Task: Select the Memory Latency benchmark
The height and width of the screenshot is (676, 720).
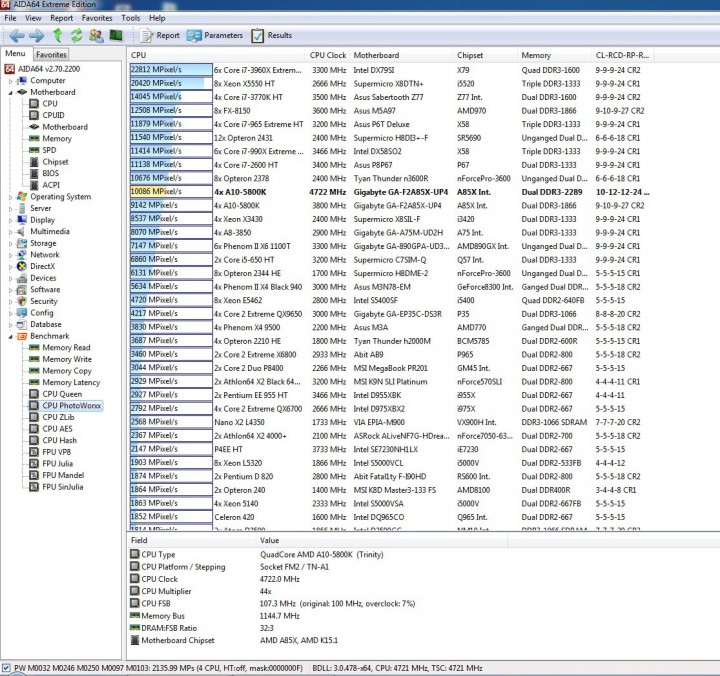Action: [x=71, y=382]
